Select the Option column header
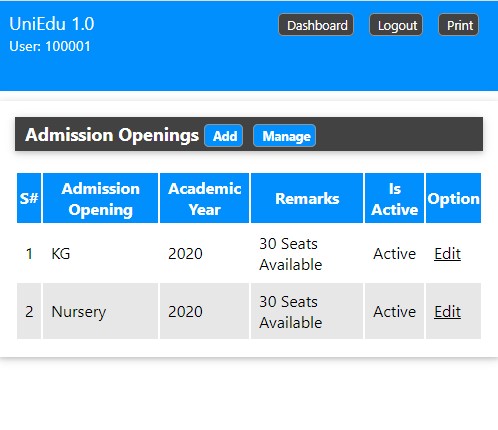 (453, 198)
